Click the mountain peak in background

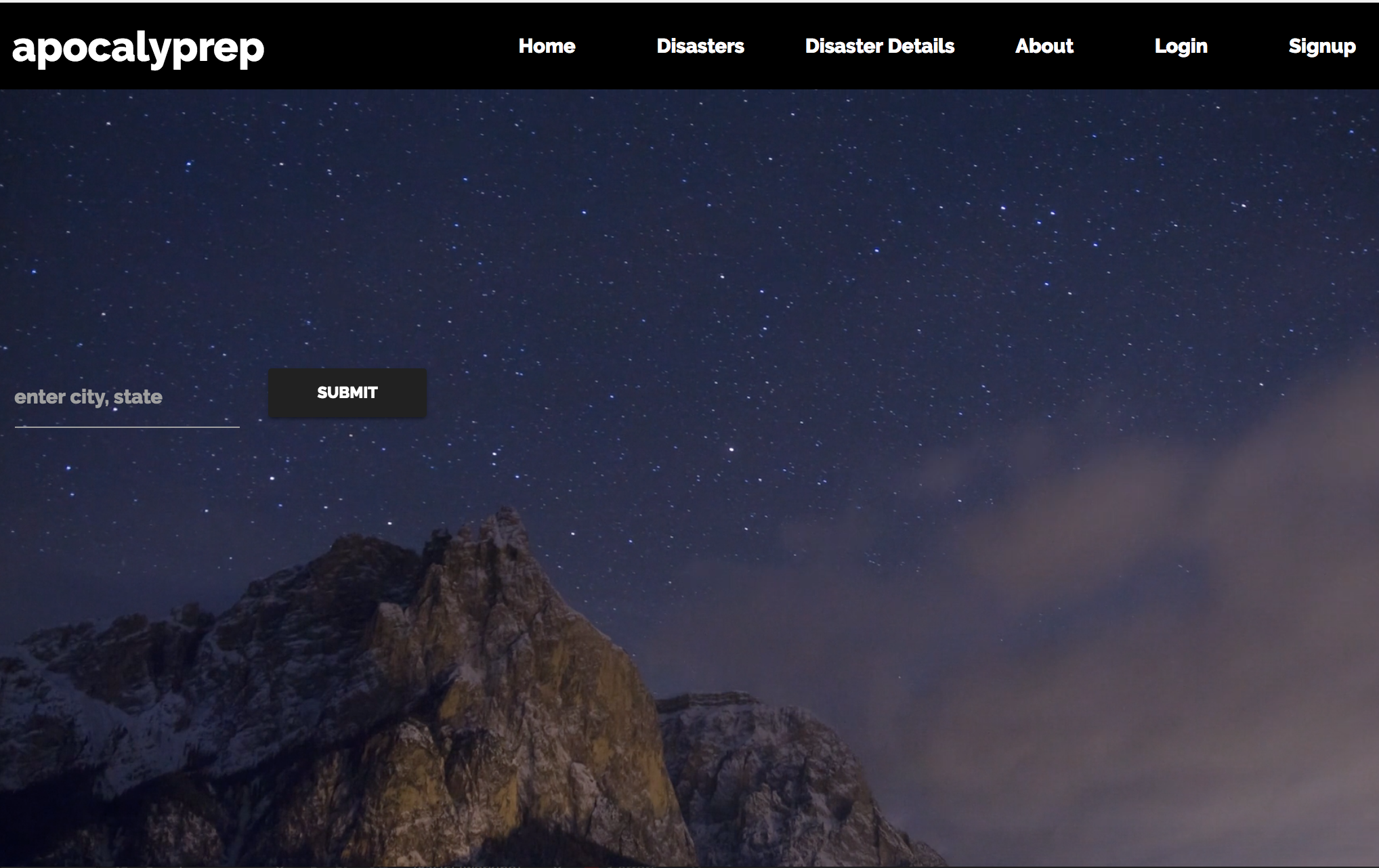[x=501, y=535]
